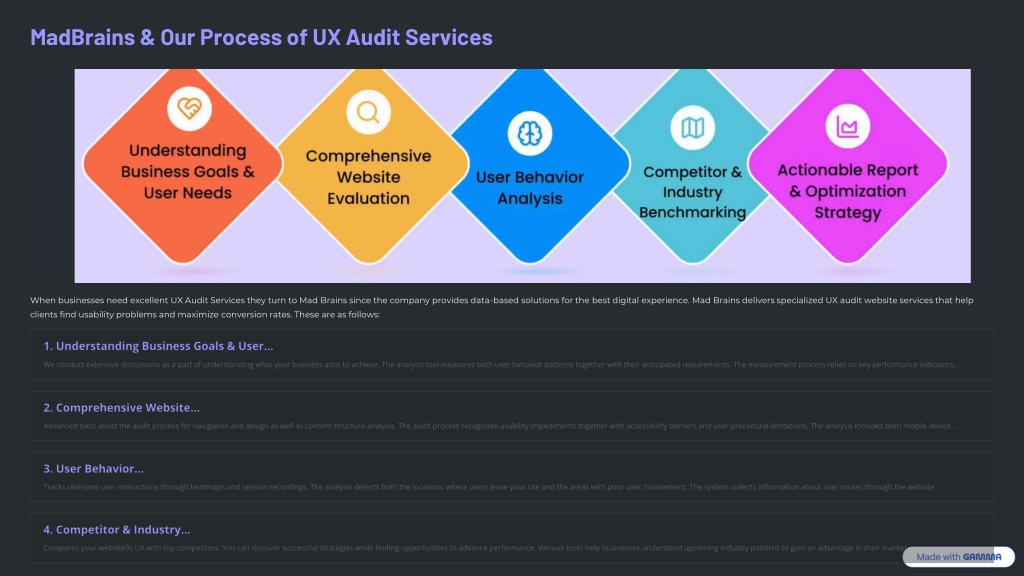Click 'Understanding Business Goals & User Needs' diamond text
This screenshot has width=1024, height=576.
[187, 172]
